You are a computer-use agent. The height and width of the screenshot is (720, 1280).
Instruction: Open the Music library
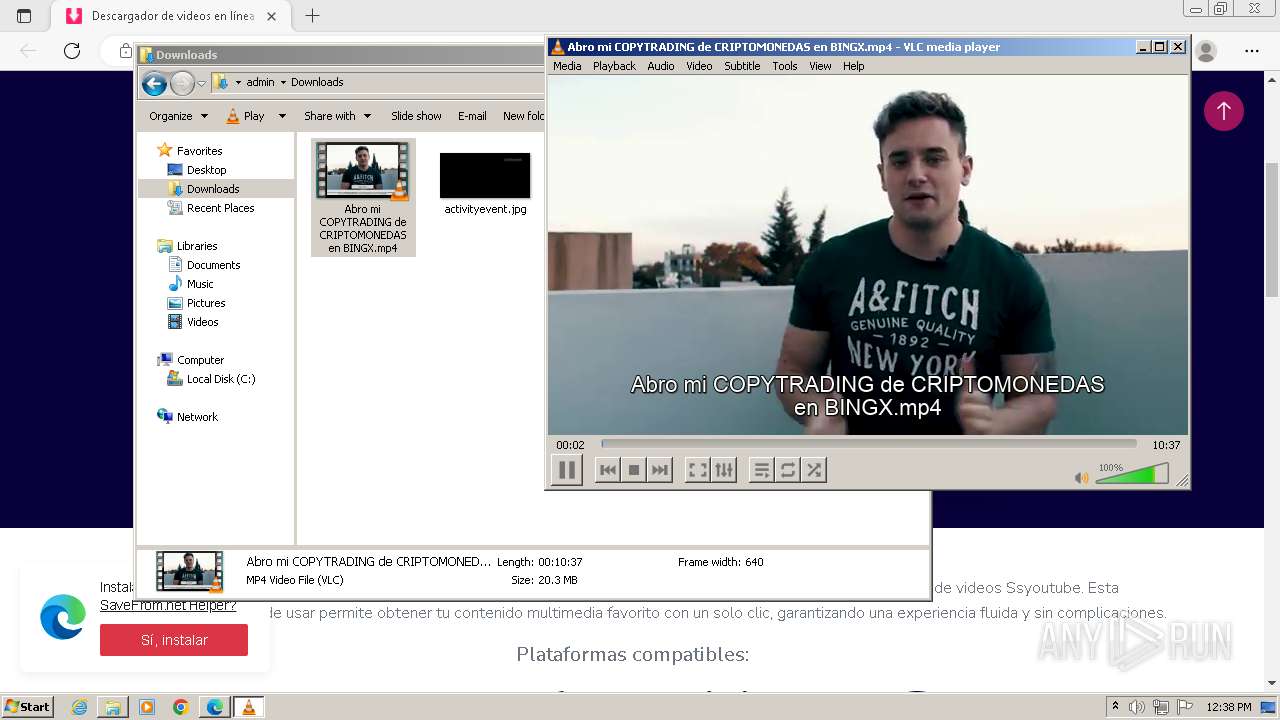200,284
